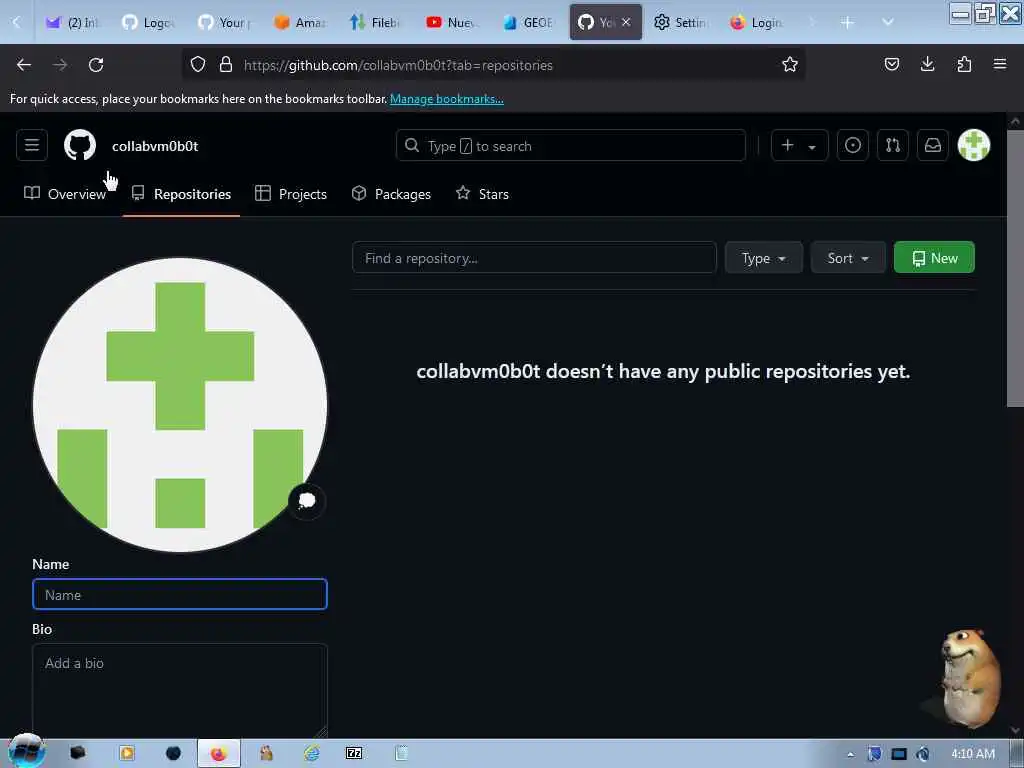
Task: Show site security padlock information
Action: point(226,65)
